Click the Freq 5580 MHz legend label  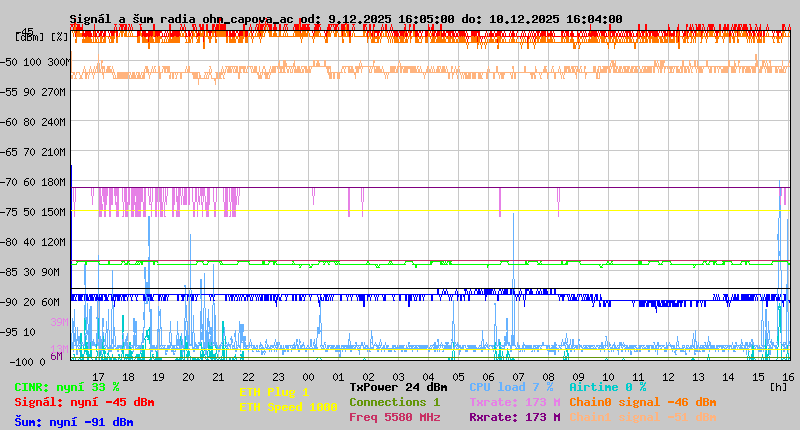[x=394, y=417]
